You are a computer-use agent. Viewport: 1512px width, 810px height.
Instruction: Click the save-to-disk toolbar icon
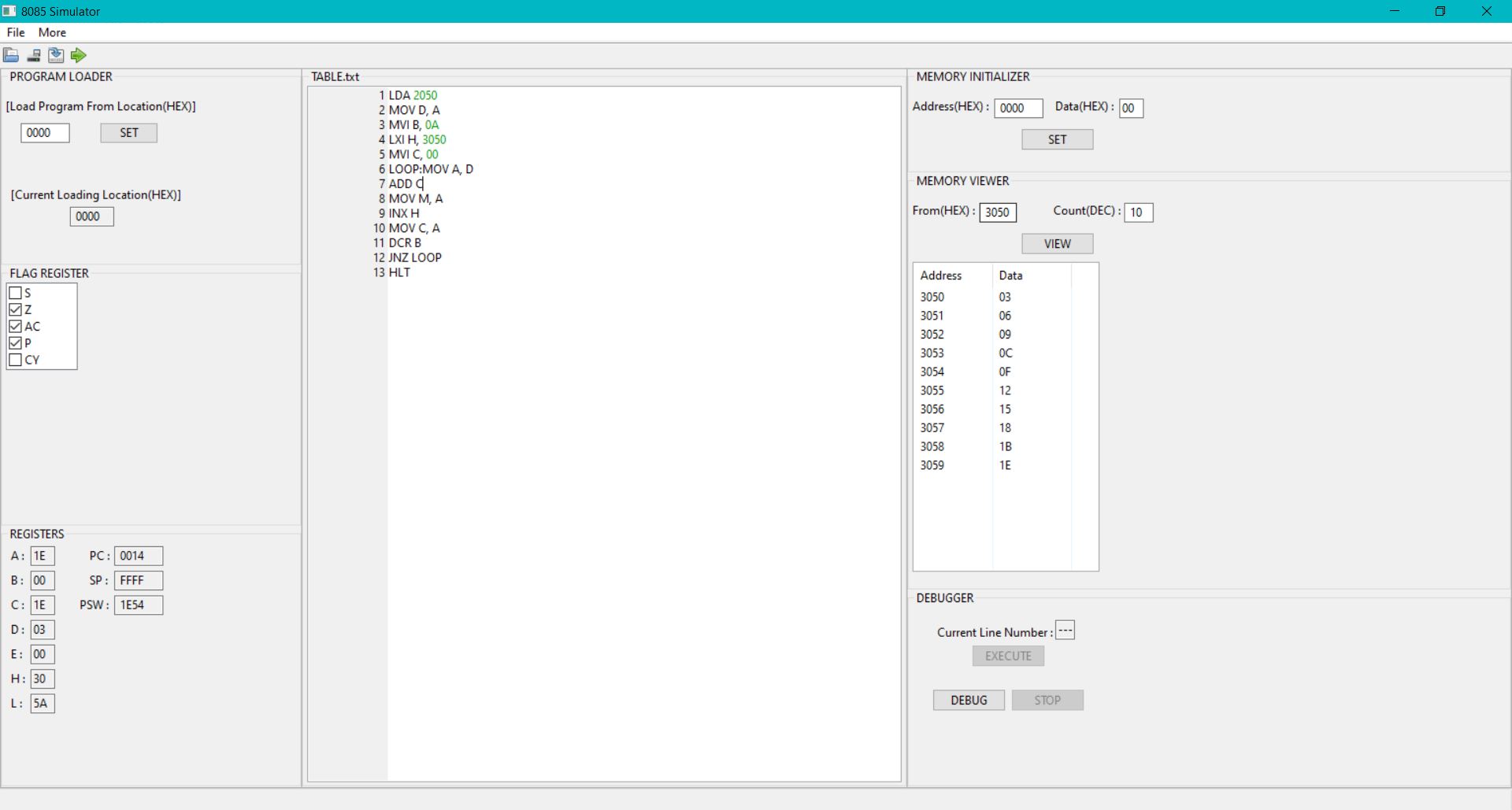[34, 55]
